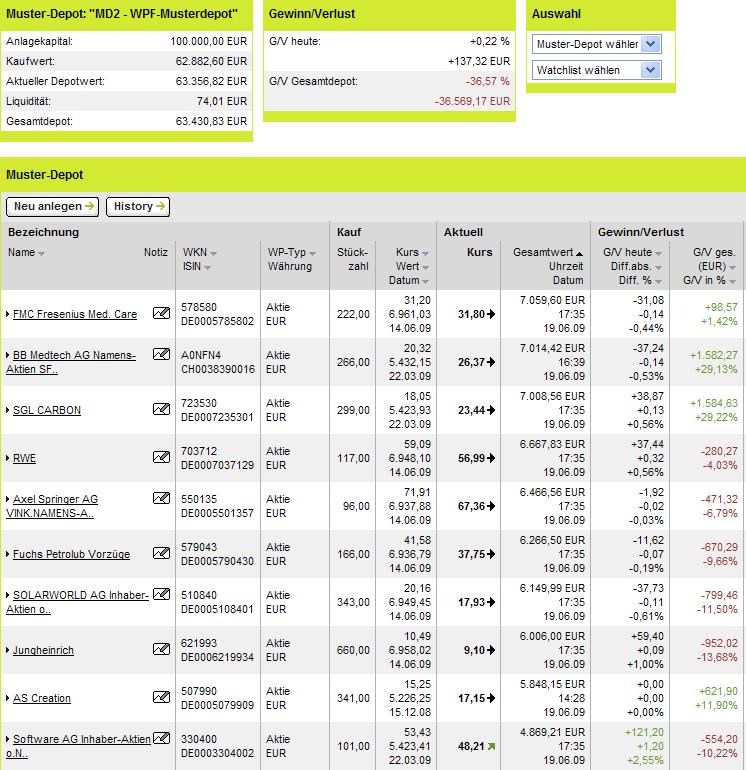
Task: Open Fuchs Petrolub Vorzüge link
Action: (71, 554)
